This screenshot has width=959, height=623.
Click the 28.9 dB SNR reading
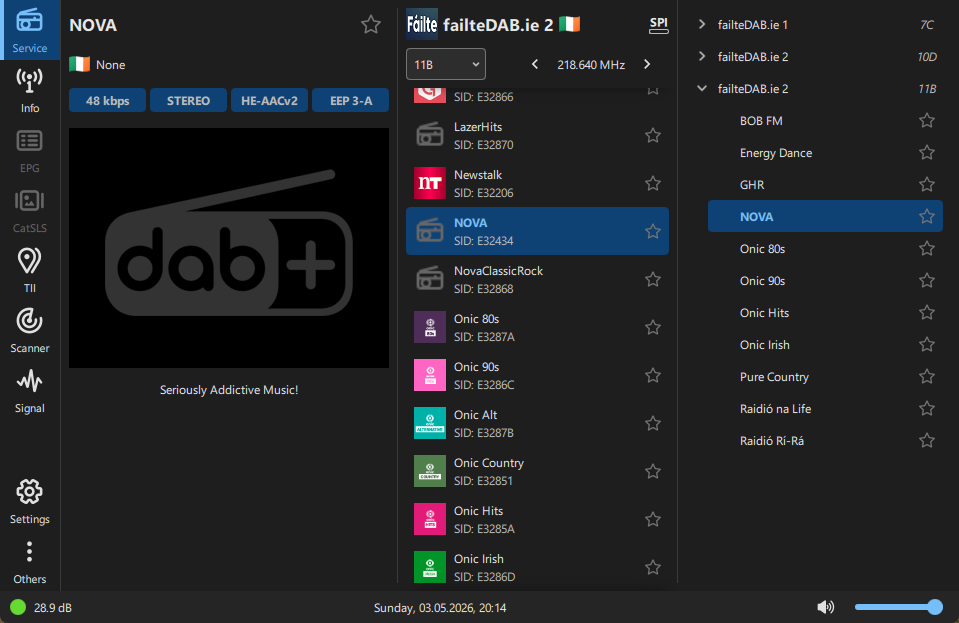[53, 608]
